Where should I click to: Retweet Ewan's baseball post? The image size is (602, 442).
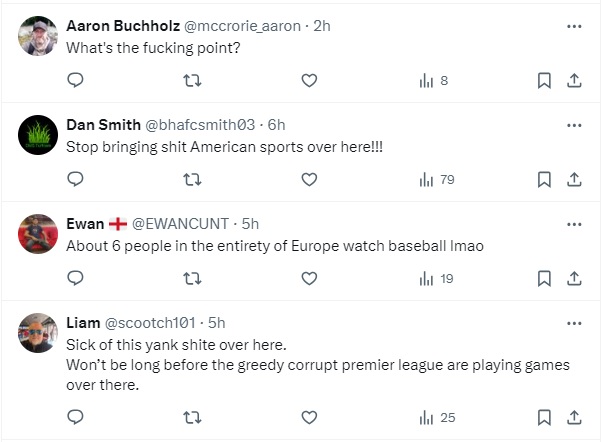tap(192, 278)
